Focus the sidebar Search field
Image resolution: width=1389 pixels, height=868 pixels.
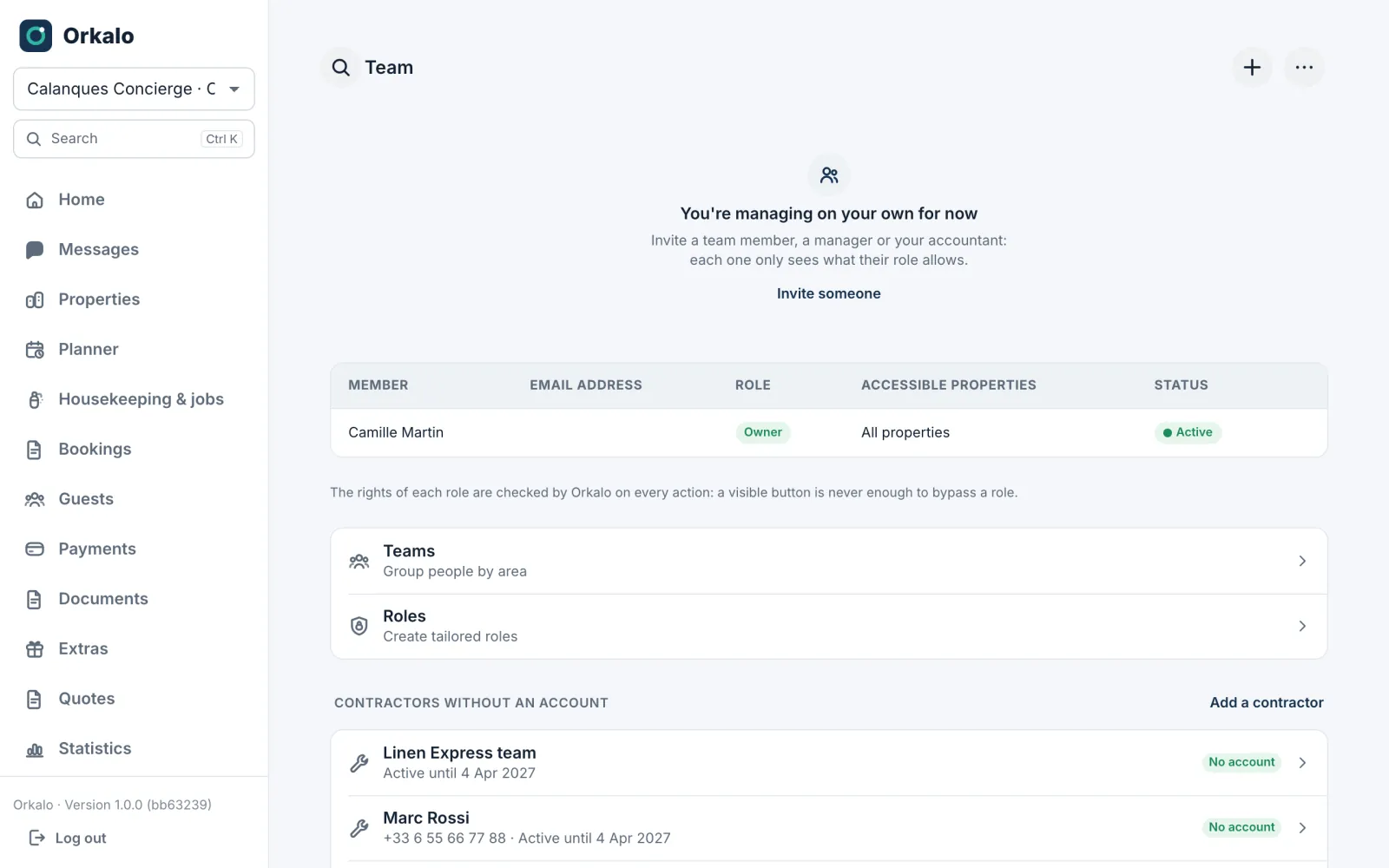(x=134, y=139)
